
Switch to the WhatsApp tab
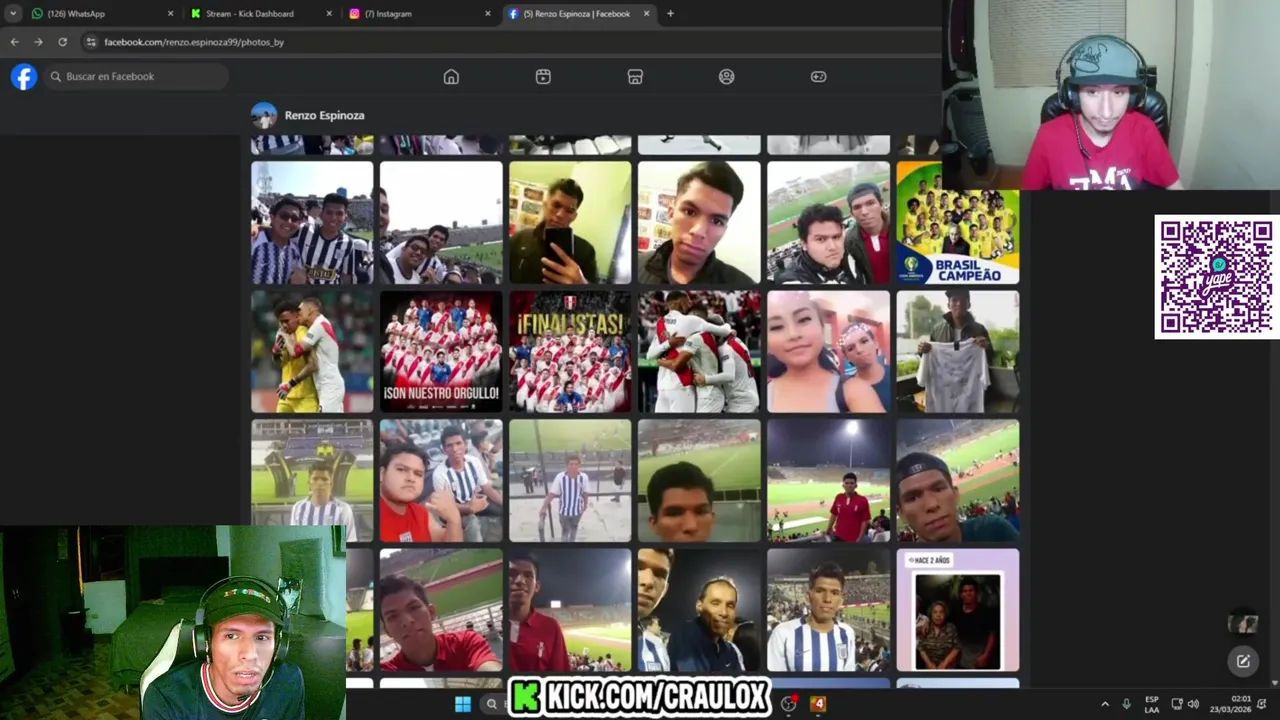(101, 14)
